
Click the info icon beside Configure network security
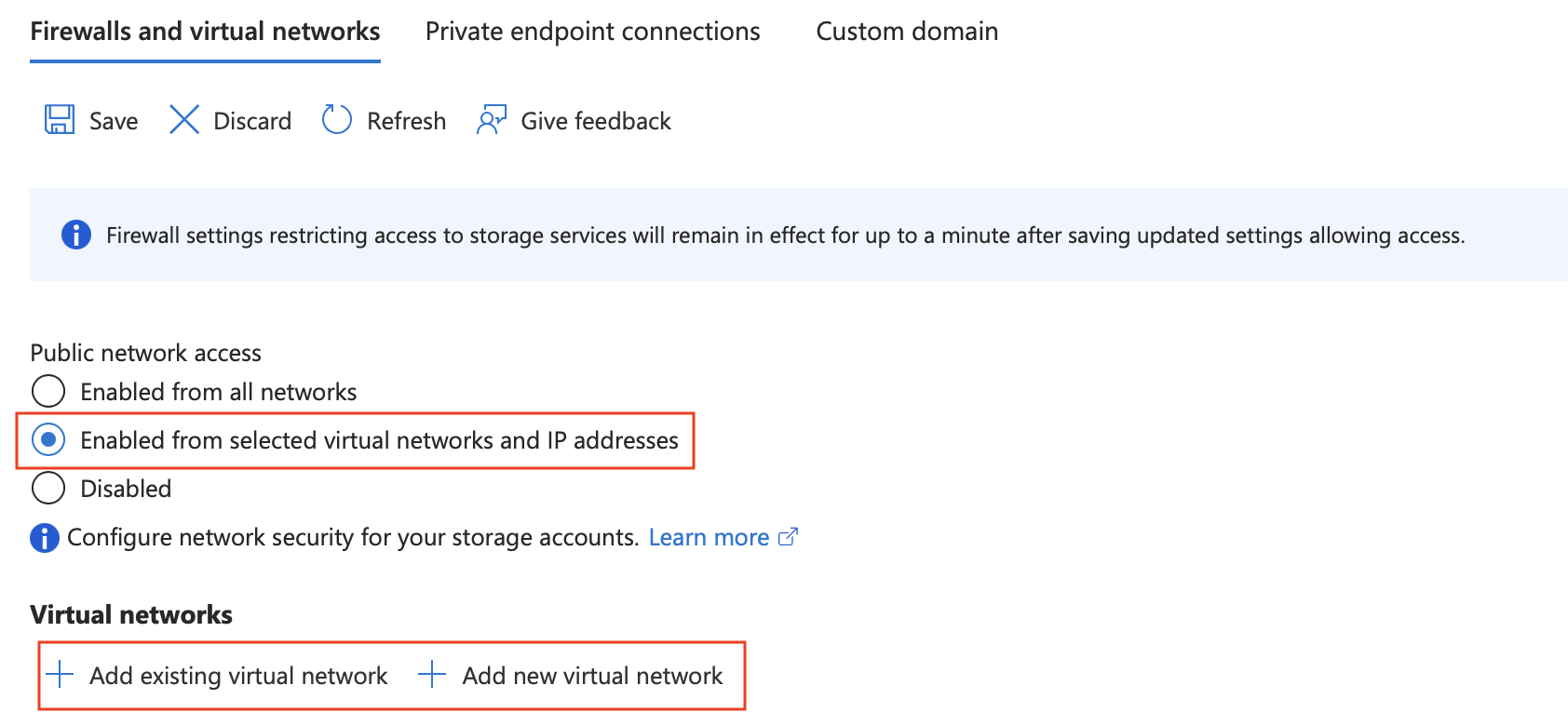coord(45,538)
